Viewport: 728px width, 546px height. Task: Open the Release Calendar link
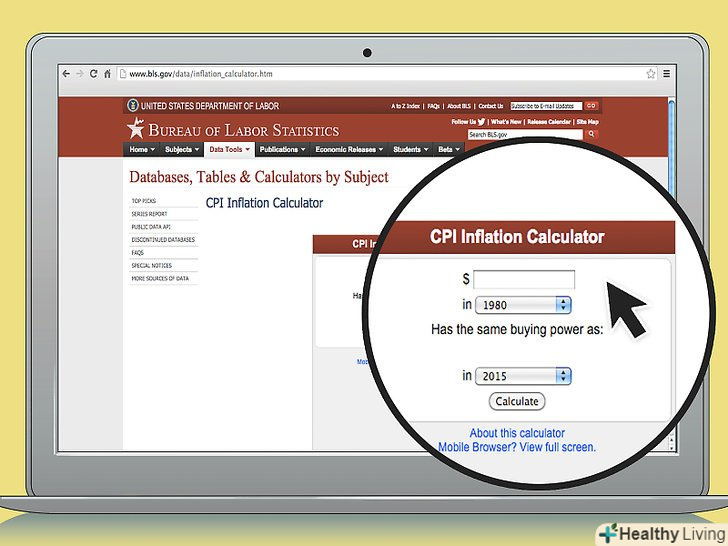pos(549,122)
